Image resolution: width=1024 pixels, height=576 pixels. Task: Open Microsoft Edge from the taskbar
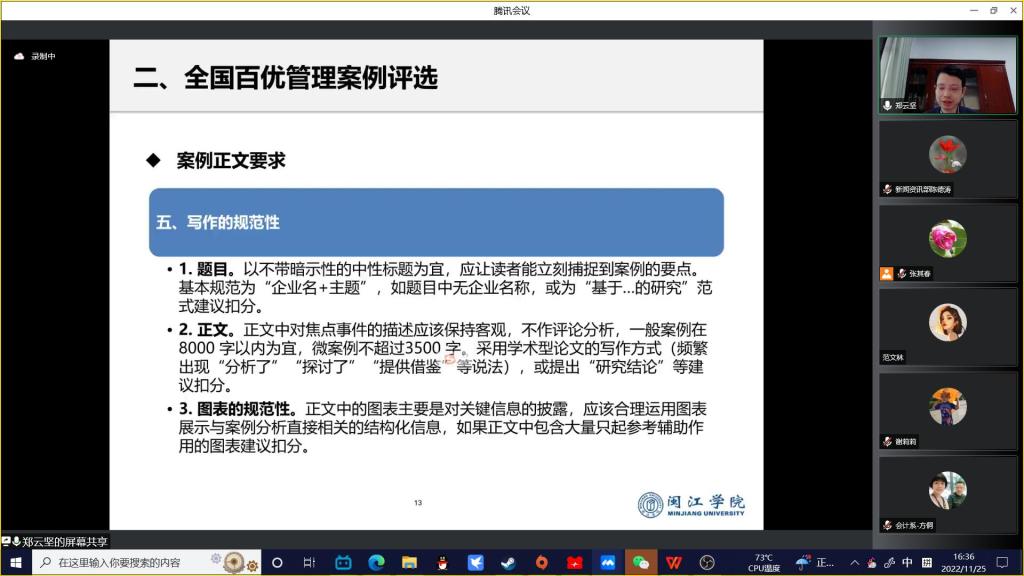coord(376,562)
